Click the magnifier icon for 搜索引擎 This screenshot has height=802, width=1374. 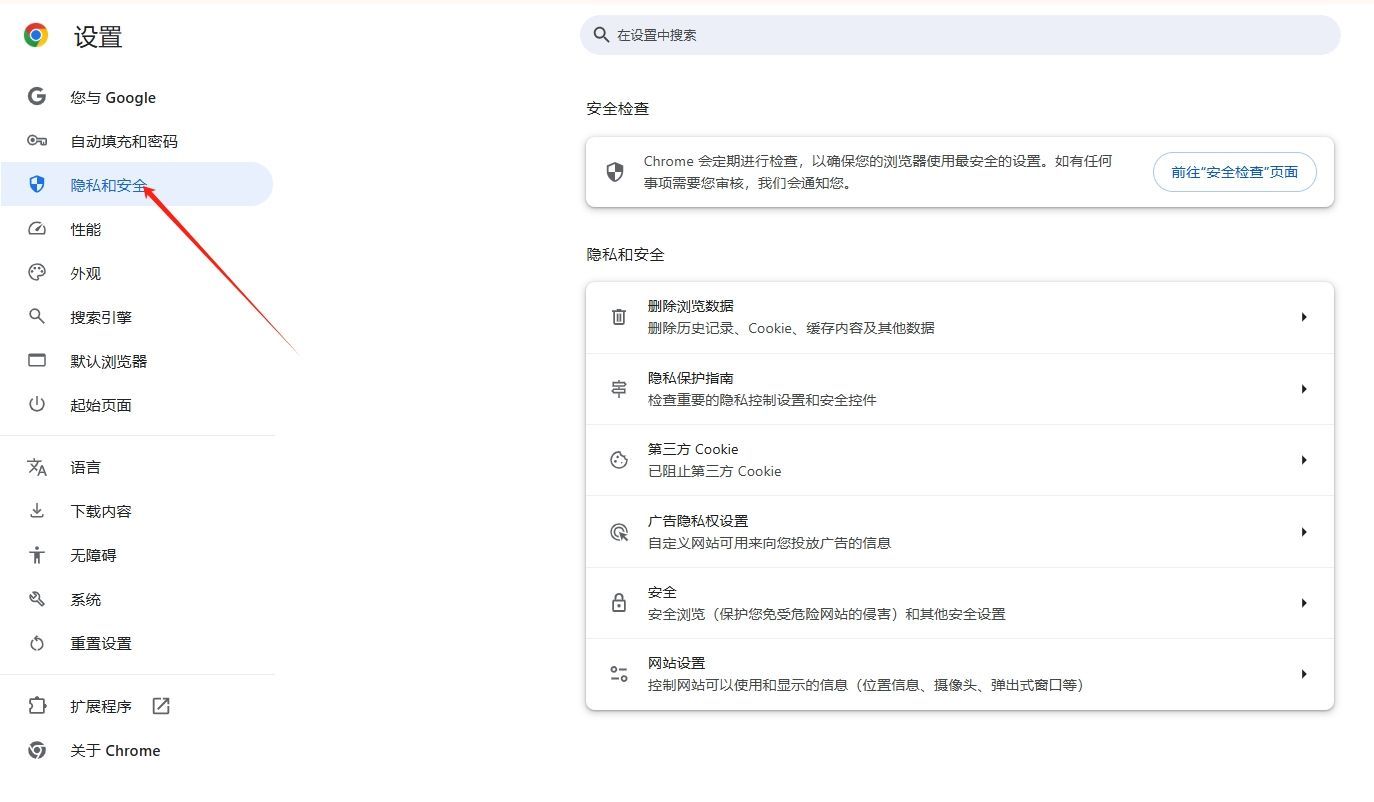[37, 317]
